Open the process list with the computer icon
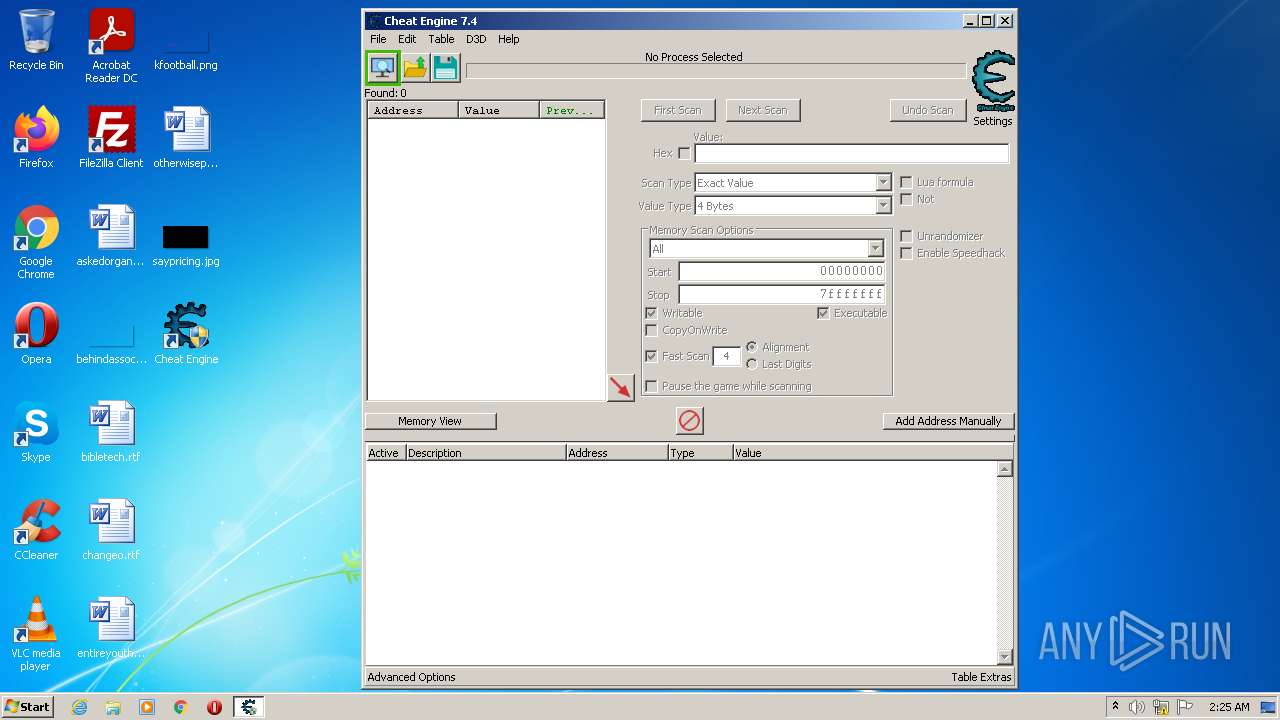Image resolution: width=1280 pixels, height=720 pixels. pyautogui.click(x=382, y=68)
